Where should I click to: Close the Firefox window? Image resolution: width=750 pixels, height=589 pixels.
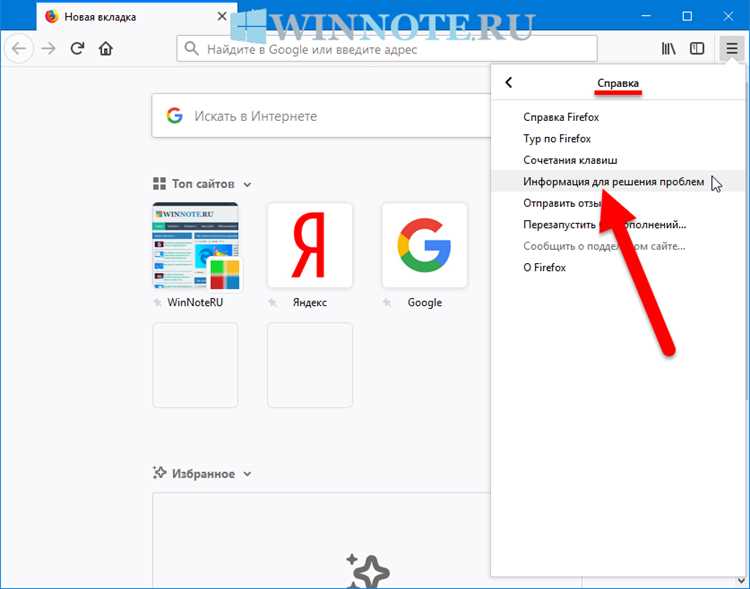click(728, 16)
